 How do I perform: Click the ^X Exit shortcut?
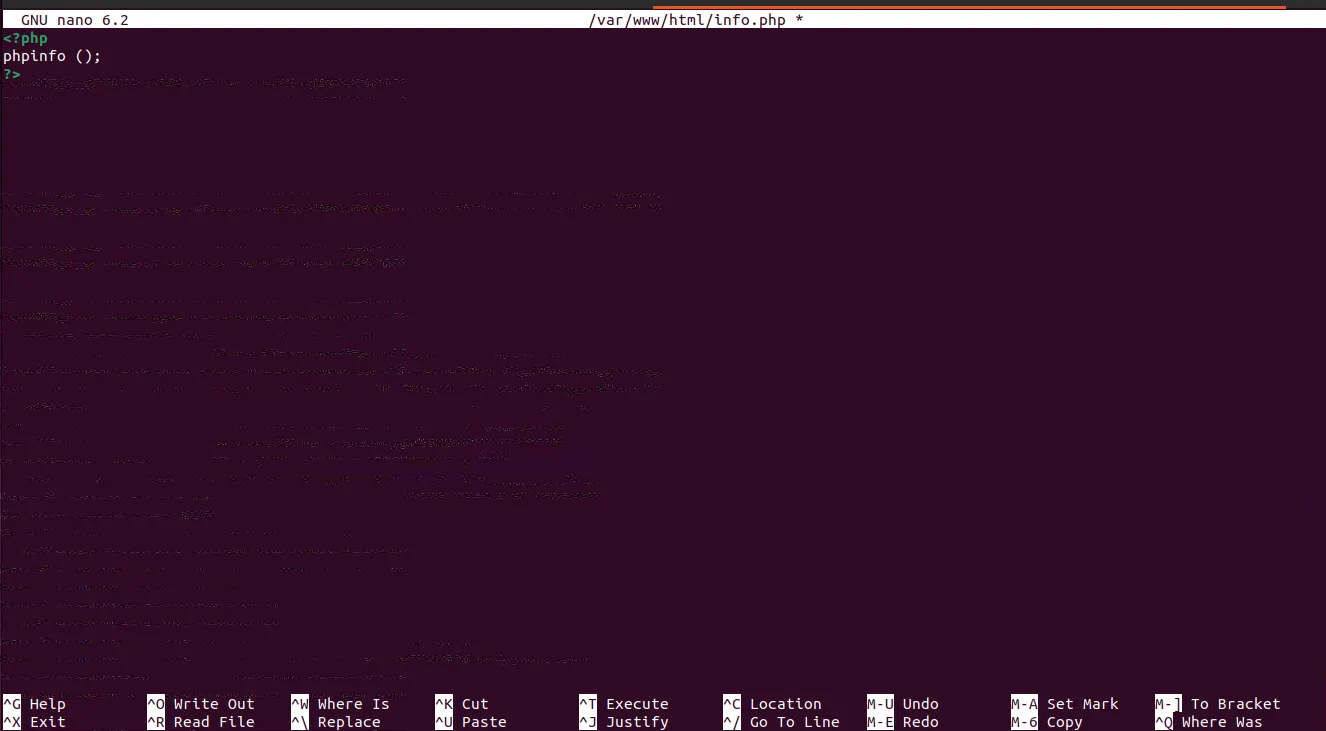35,722
